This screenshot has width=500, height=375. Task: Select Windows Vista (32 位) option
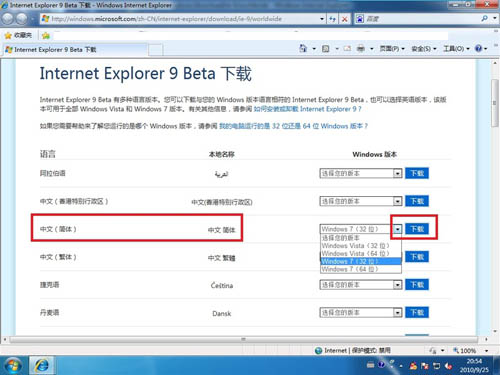click(x=360, y=246)
